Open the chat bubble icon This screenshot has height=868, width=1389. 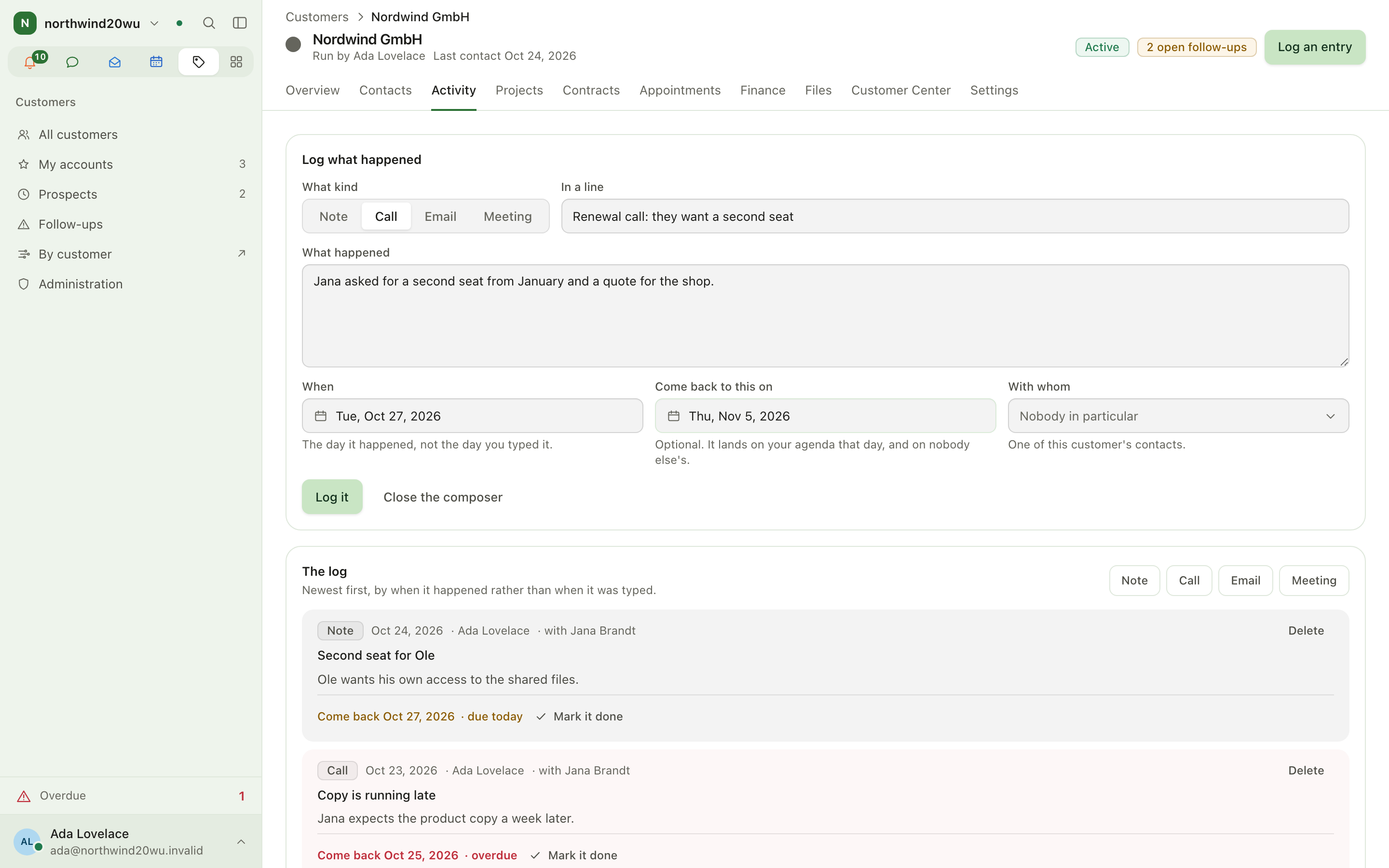coord(72,62)
